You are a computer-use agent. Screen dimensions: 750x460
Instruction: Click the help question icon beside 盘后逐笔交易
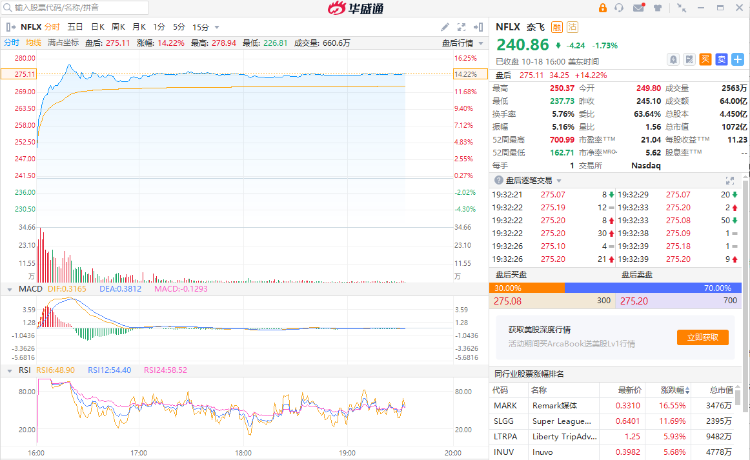499,180
